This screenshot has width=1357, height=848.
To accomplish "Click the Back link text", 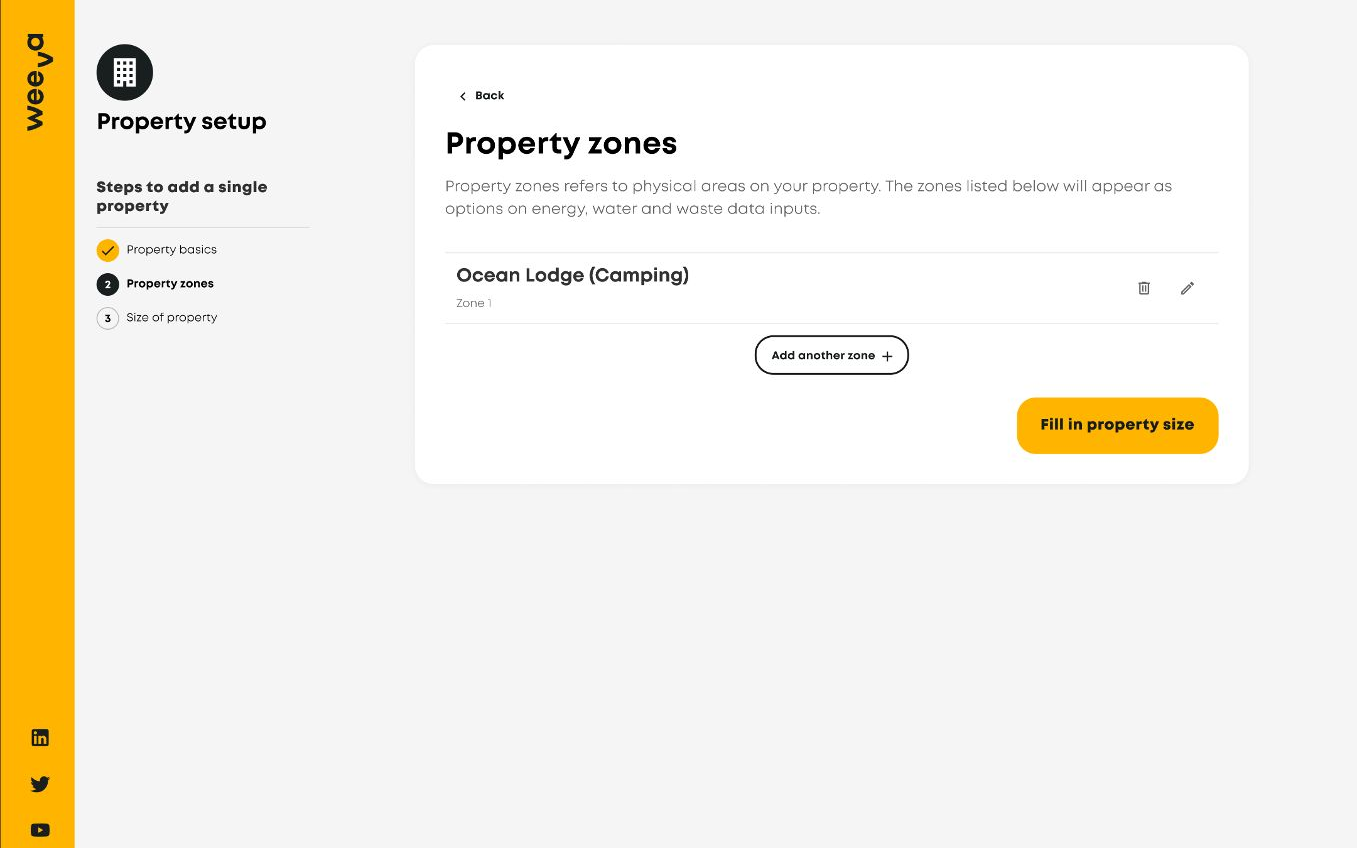I will point(490,96).
